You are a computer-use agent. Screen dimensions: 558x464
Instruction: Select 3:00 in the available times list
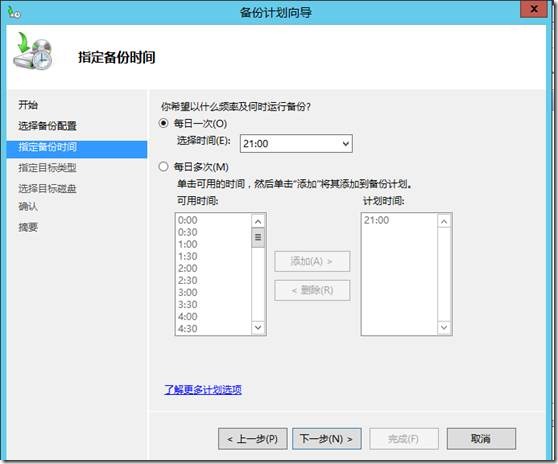(188, 292)
